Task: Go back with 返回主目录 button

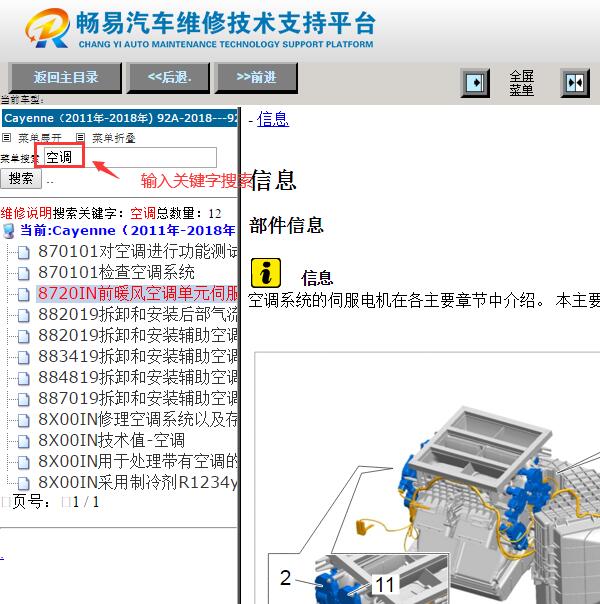Action: [x=65, y=77]
